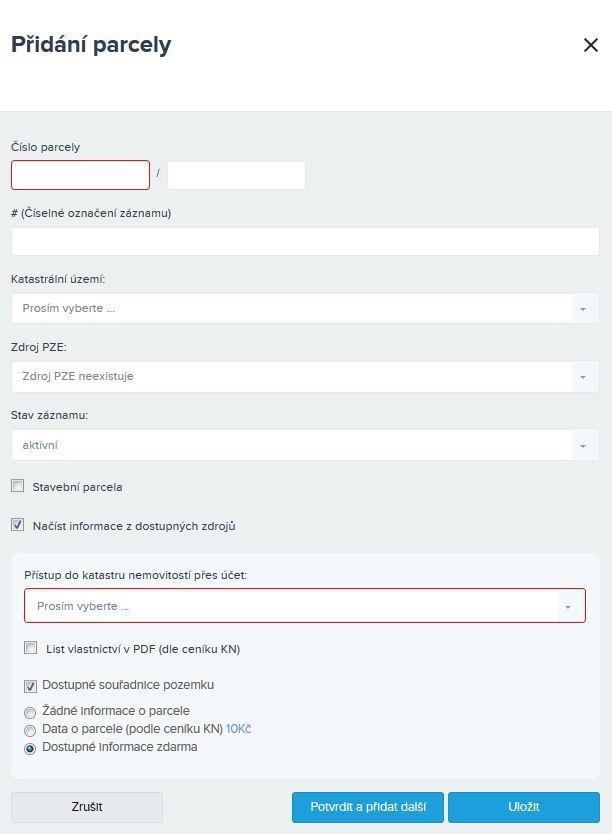Click the Zdroj PZE neexistuje selection text
The height and width of the screenshot is (834, 612).
pyautogui.click(x=78, y=377)
